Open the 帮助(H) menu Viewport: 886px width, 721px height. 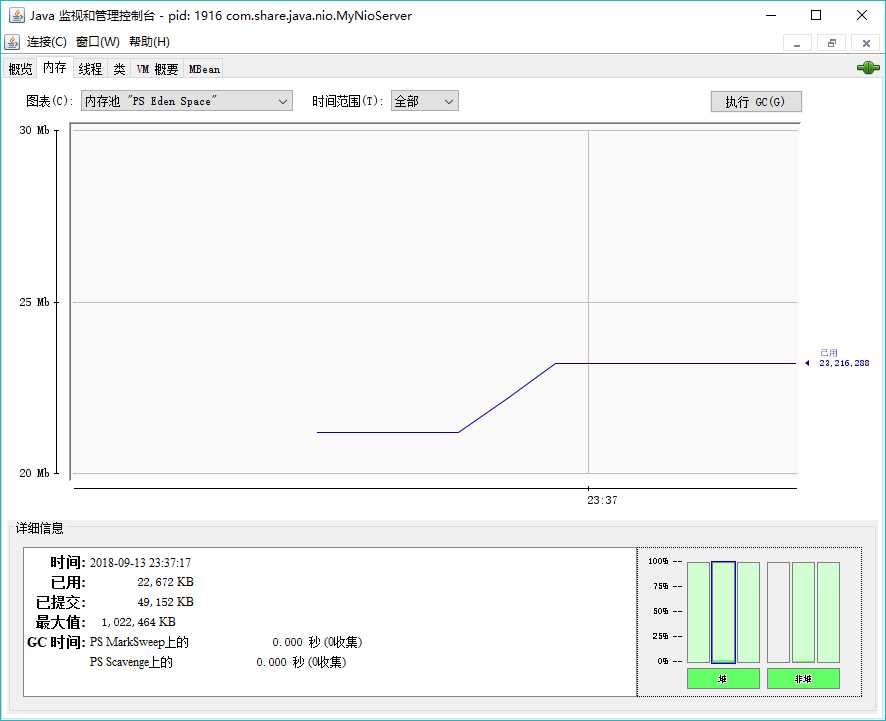pos(149,42)
